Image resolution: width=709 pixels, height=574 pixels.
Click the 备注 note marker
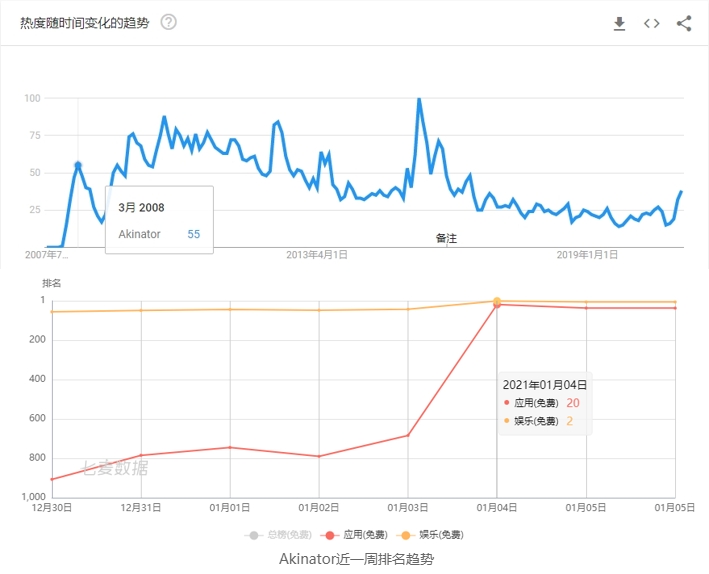446,238
